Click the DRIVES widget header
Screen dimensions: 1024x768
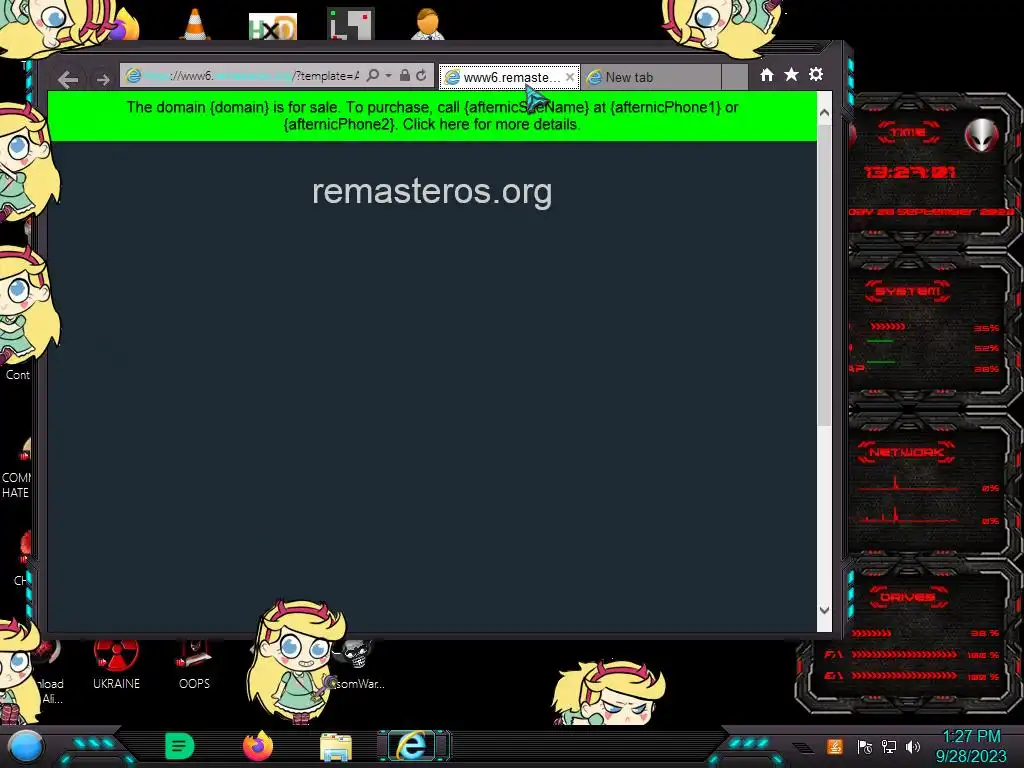pyautogui.click(x=906, y=597)
